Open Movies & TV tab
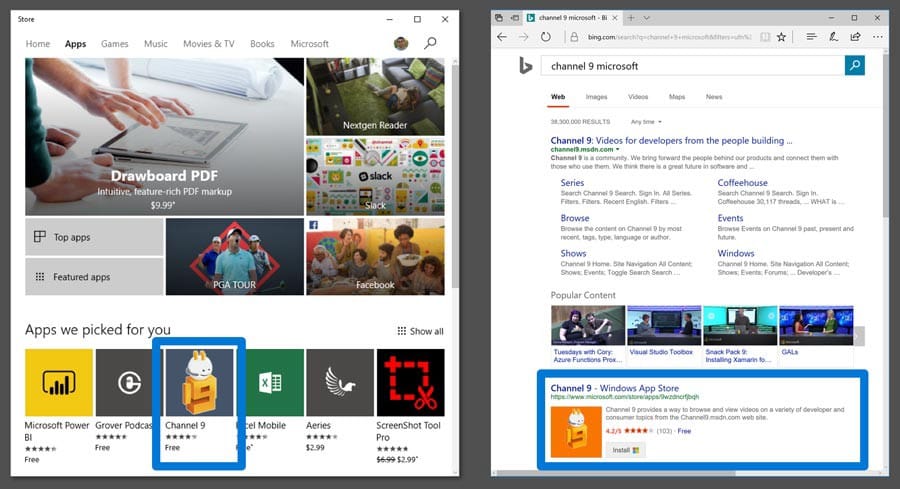The height and width of the screenshot is (489, 900). click(208, 44)
